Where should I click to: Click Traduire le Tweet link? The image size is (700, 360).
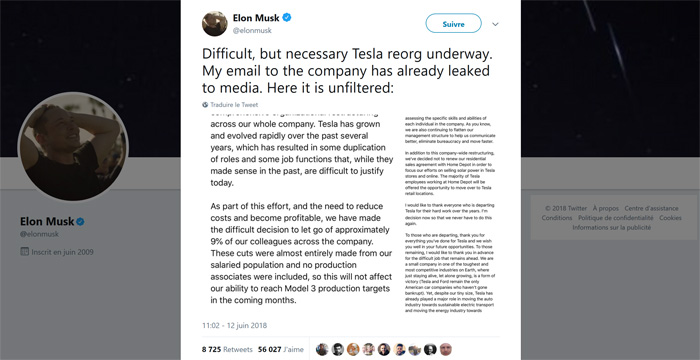coord(234,105)
